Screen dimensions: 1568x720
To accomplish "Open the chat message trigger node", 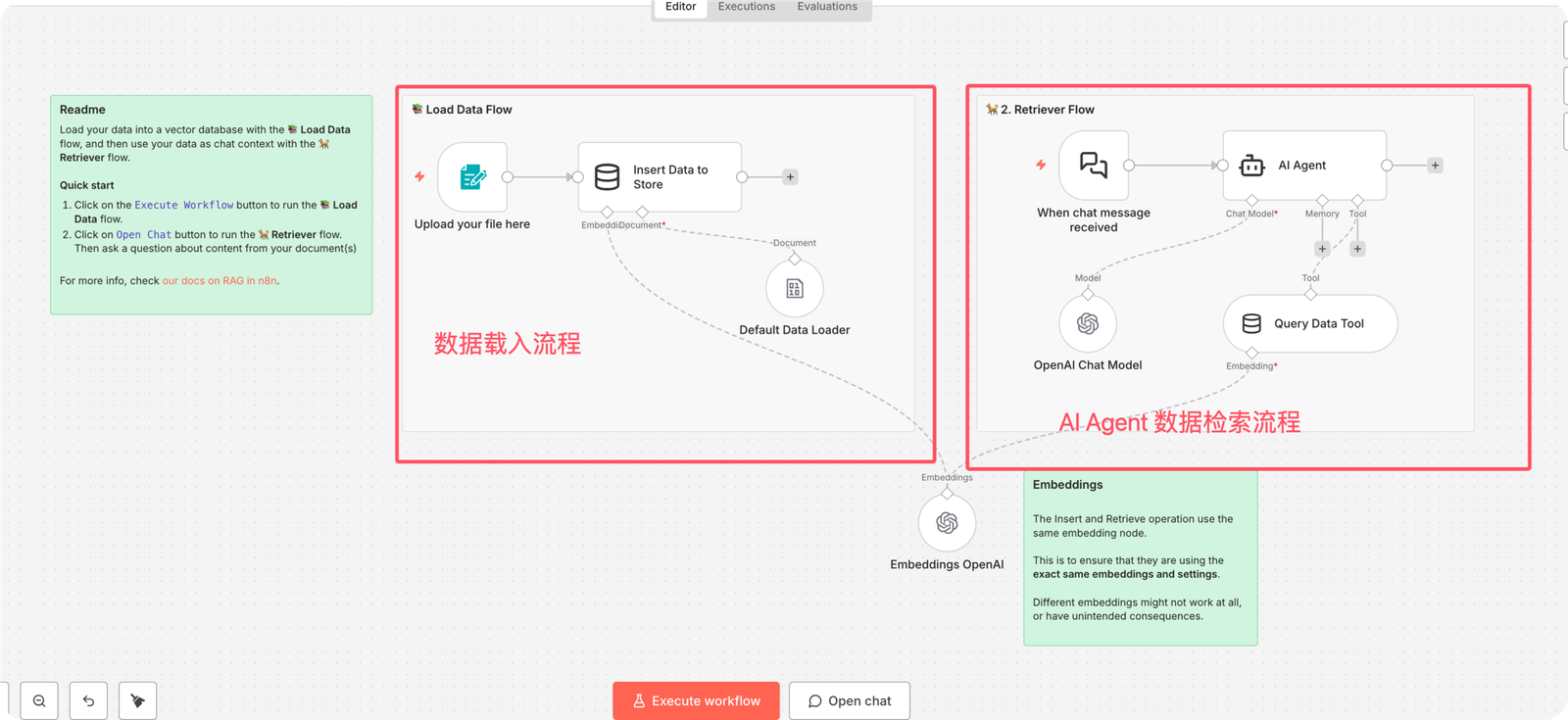I will point(1094,166).
